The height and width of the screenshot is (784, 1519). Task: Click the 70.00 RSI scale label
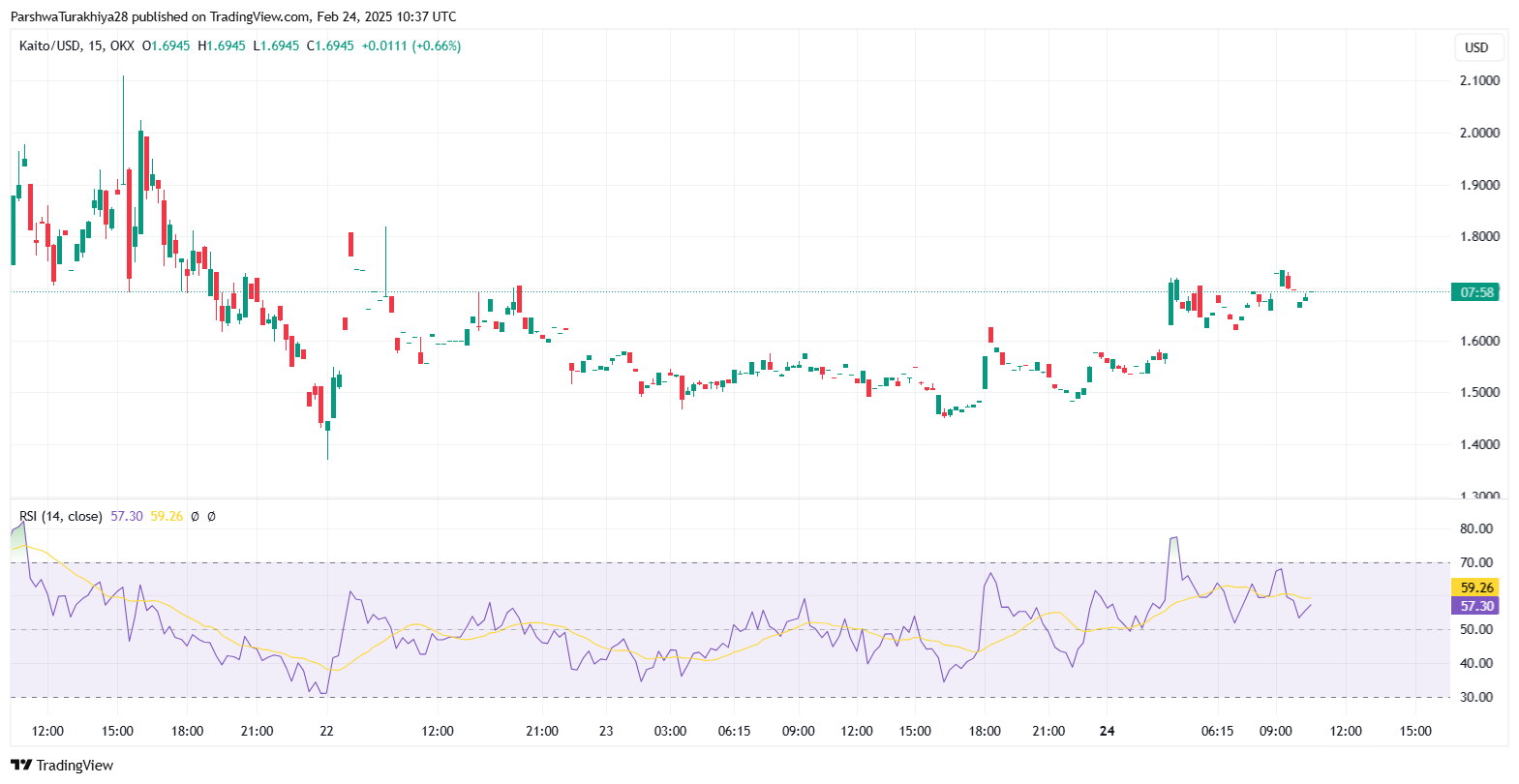point(1476,562)
